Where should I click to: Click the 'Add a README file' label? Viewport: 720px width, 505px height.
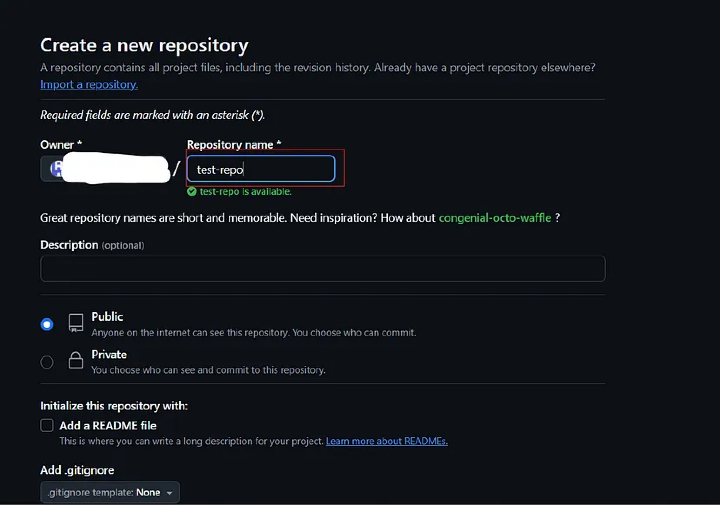pyautogui.click(x=107, y=425)
